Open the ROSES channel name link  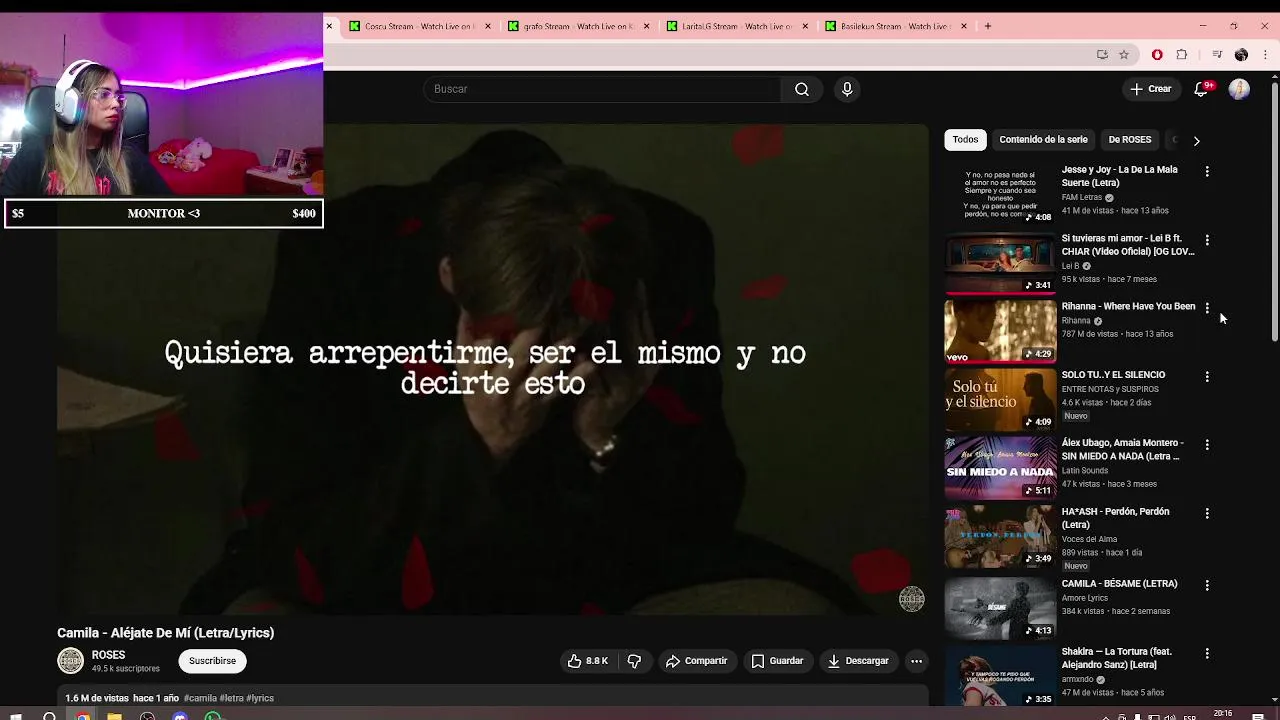coord(108,655)
